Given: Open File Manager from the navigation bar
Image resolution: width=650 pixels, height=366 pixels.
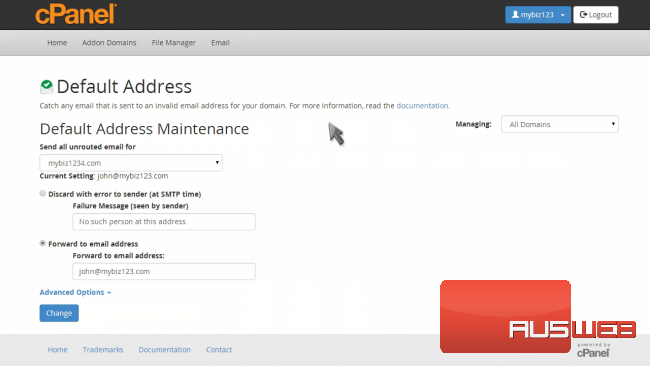Looking at the screenshot, I should point(173,43).
